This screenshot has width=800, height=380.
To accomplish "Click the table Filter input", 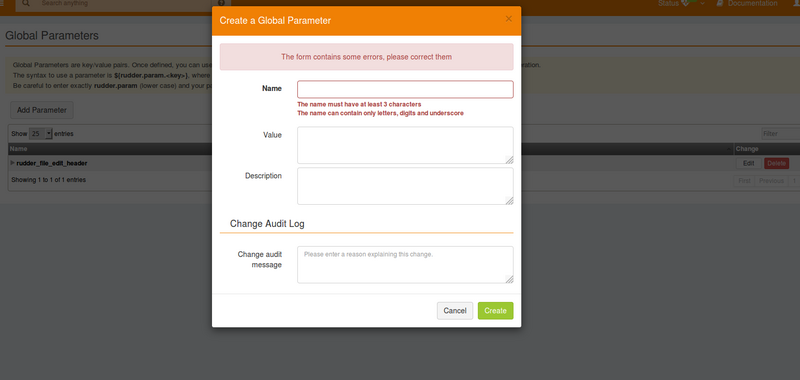I will 780,134.
